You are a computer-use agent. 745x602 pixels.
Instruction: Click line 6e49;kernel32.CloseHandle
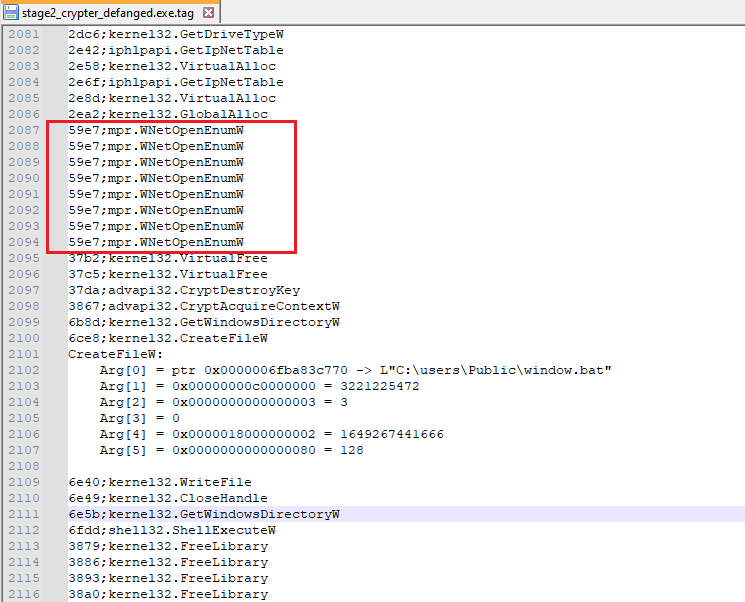(168, 498)
